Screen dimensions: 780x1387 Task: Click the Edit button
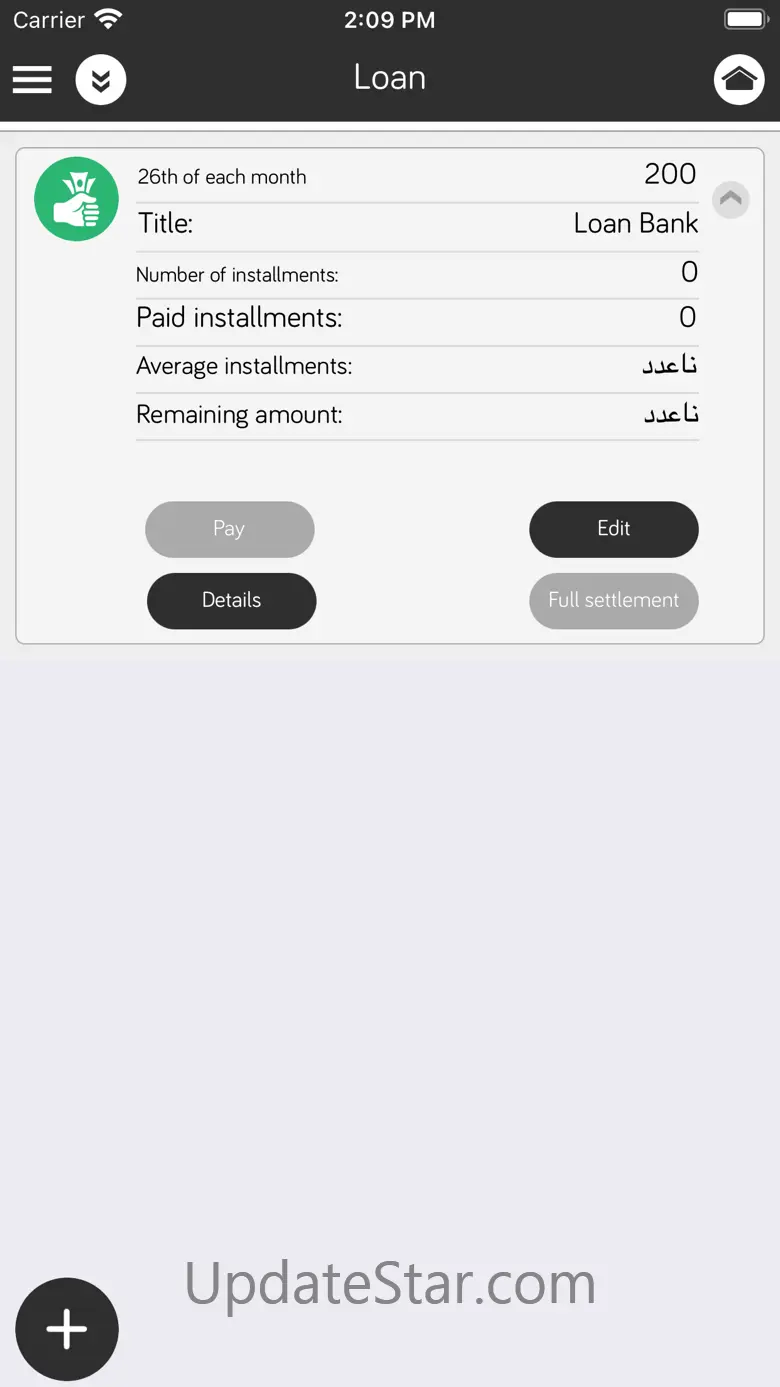(x=613, y=529)
